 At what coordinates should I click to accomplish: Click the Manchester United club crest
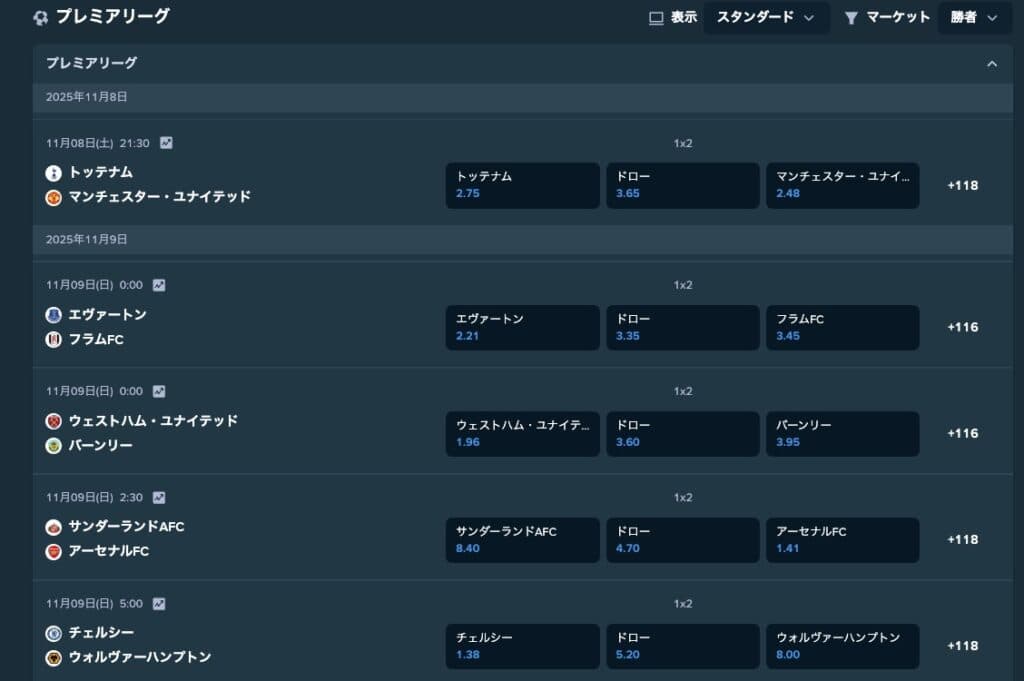[54, 197]
